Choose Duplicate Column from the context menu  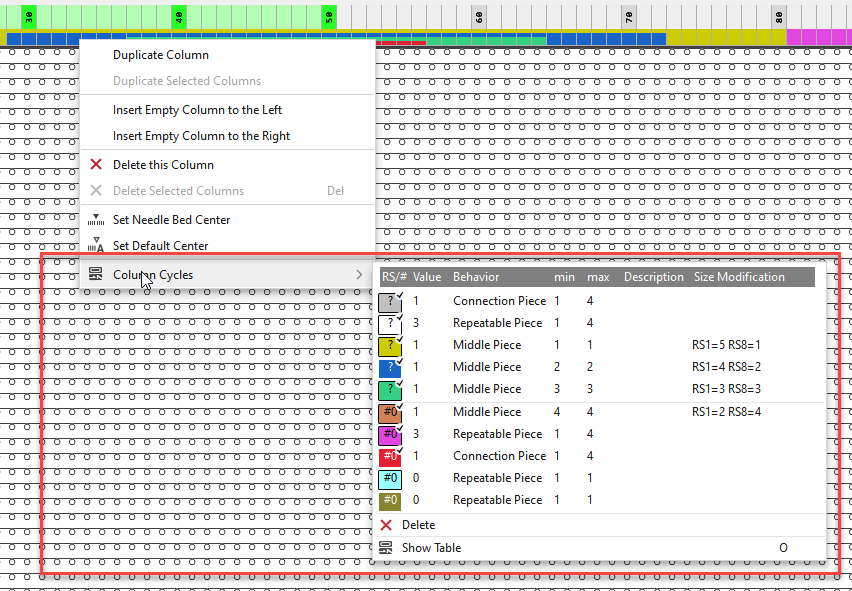[x=161, y=55]
